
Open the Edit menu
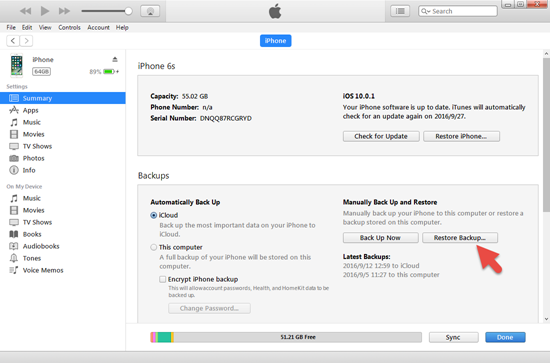[x=27, y=27]
